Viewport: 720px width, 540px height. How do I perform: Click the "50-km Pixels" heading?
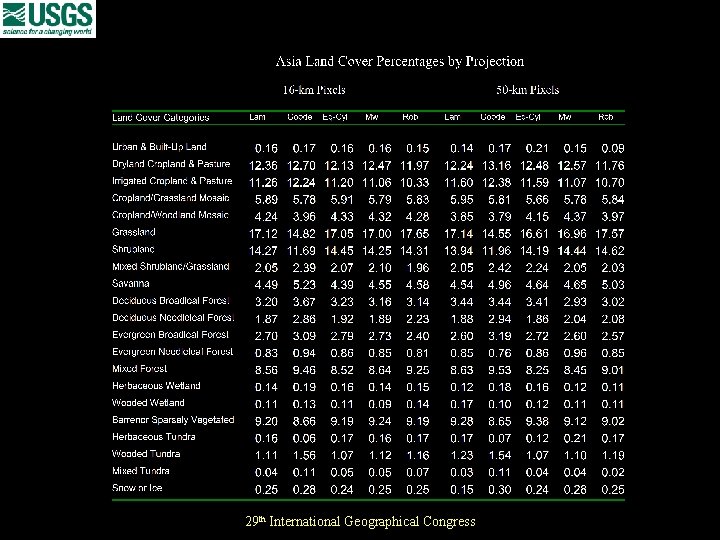click(528, 90)
